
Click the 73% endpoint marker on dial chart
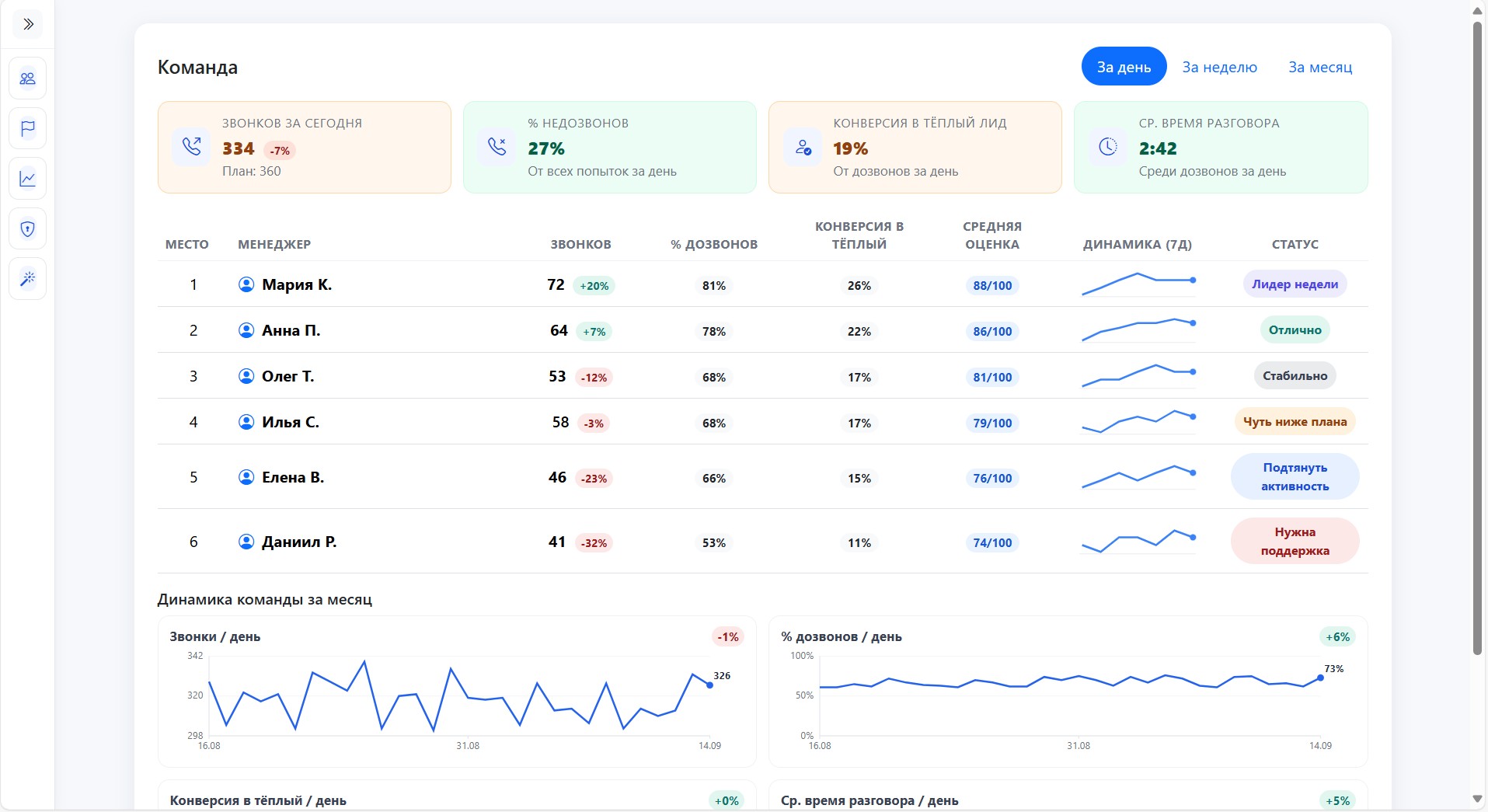1320,678
